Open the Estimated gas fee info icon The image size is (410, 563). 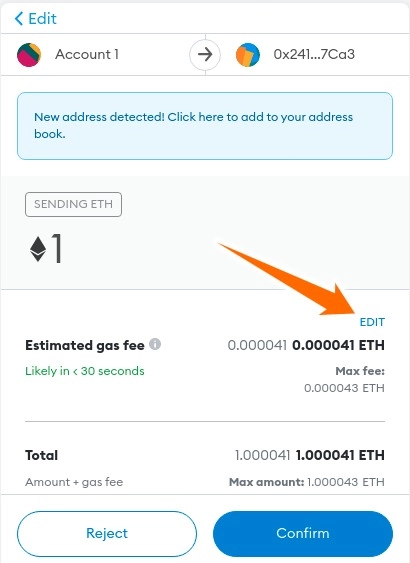tap(155, 344)
